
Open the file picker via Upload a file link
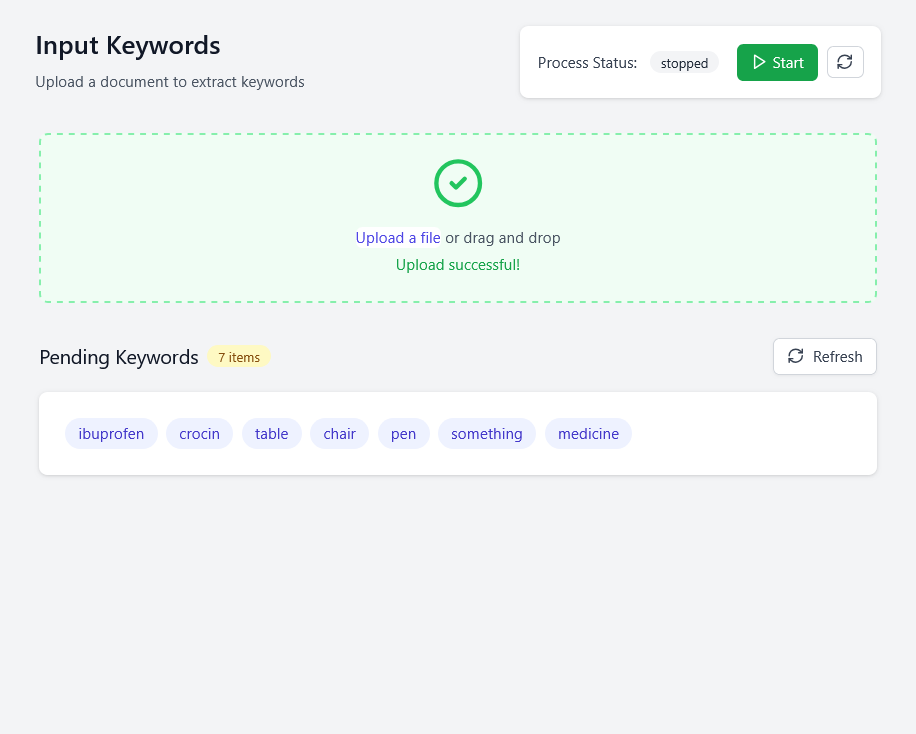[x=398, y=237]
